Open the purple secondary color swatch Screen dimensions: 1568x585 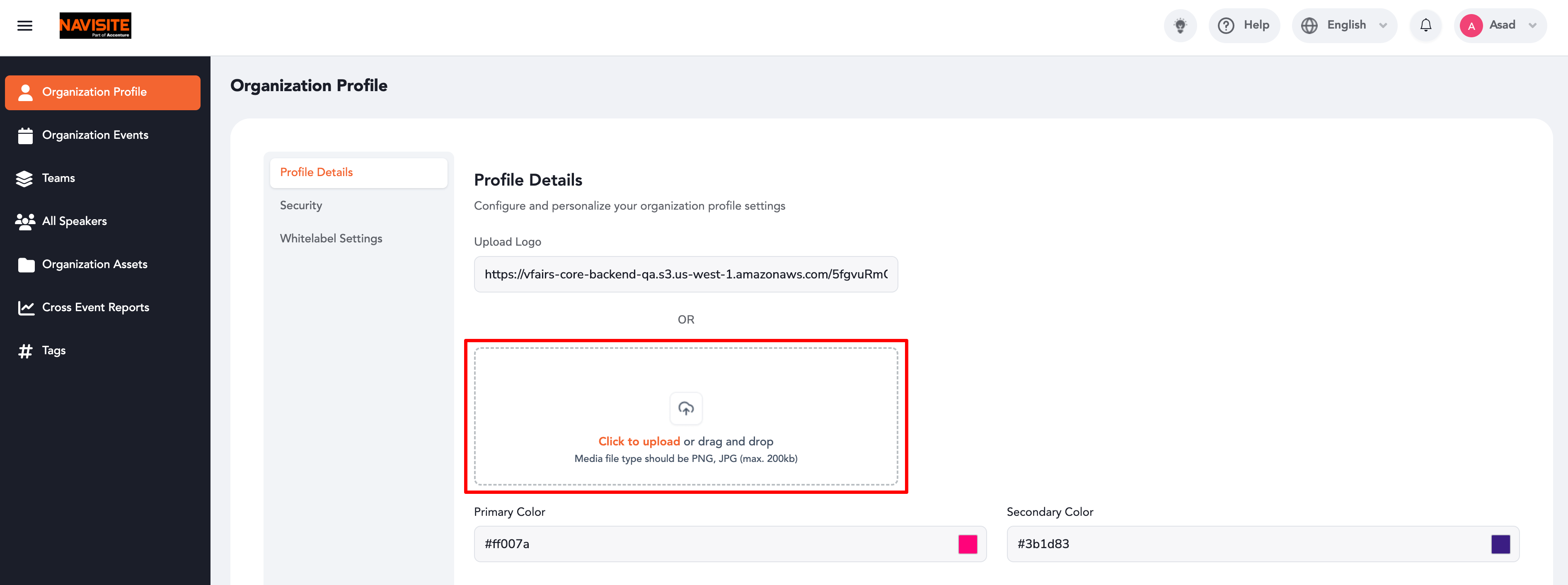click(x=1500, y=544)
